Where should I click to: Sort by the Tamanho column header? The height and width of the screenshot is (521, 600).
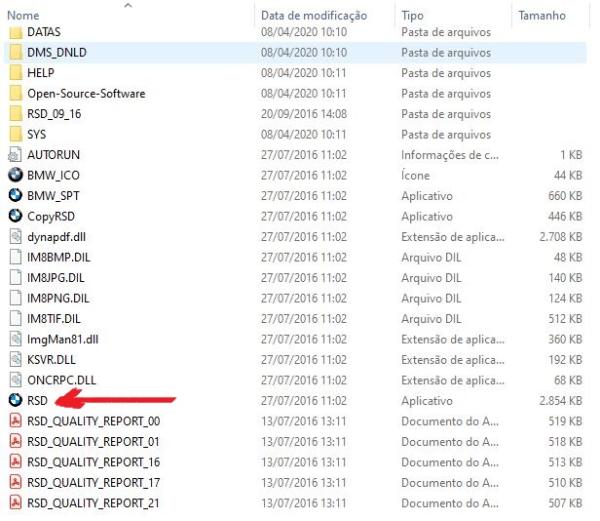(x=542, y=15)
